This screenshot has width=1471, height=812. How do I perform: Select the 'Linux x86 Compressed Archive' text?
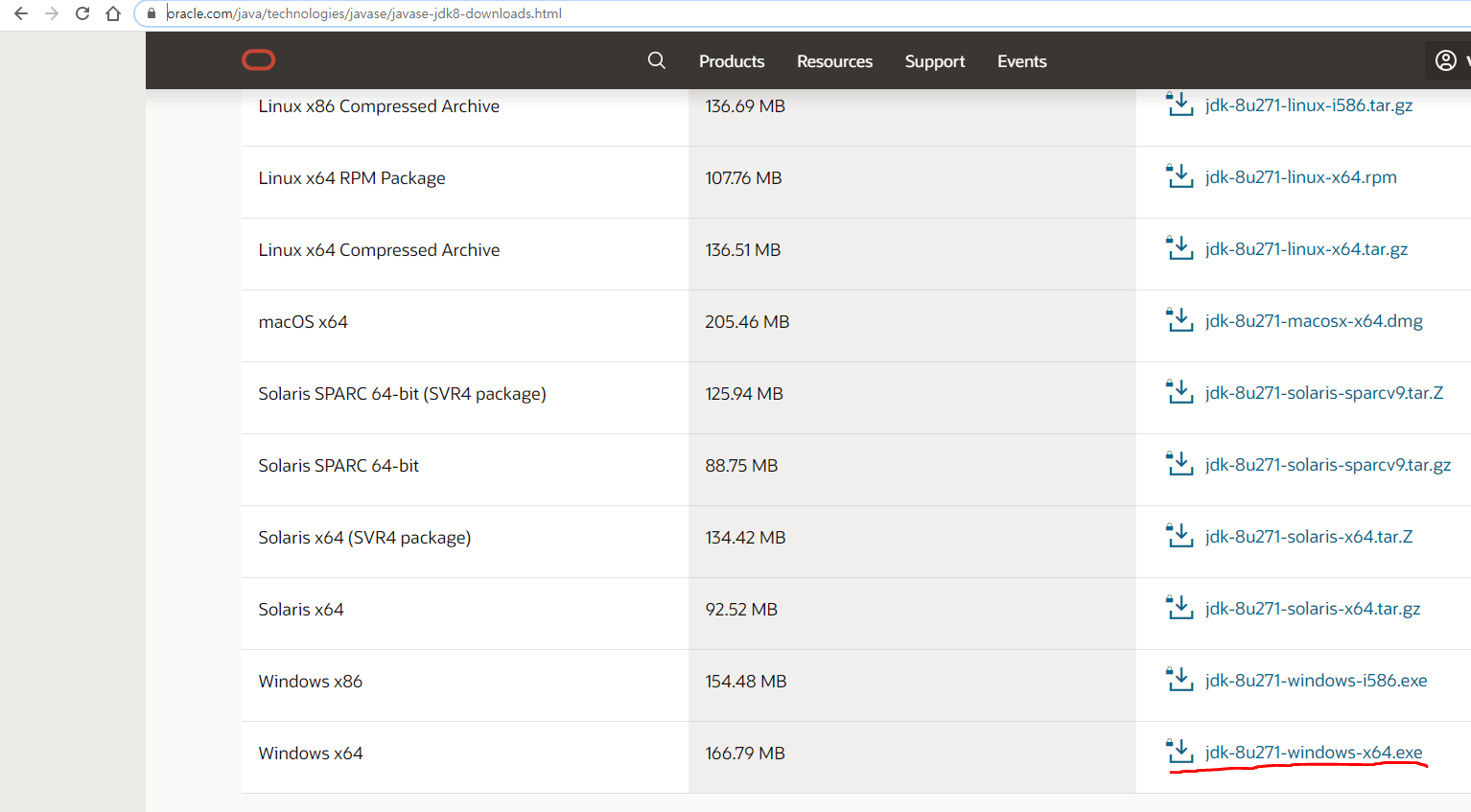[379, 106]
